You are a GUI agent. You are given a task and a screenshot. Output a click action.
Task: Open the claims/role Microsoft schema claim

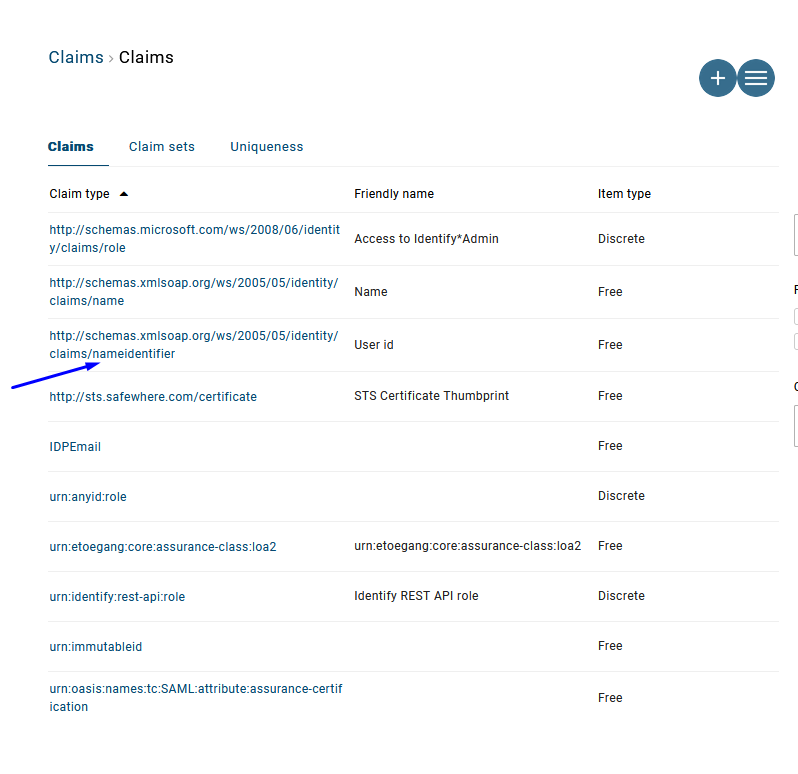click(x=194, y=239)
